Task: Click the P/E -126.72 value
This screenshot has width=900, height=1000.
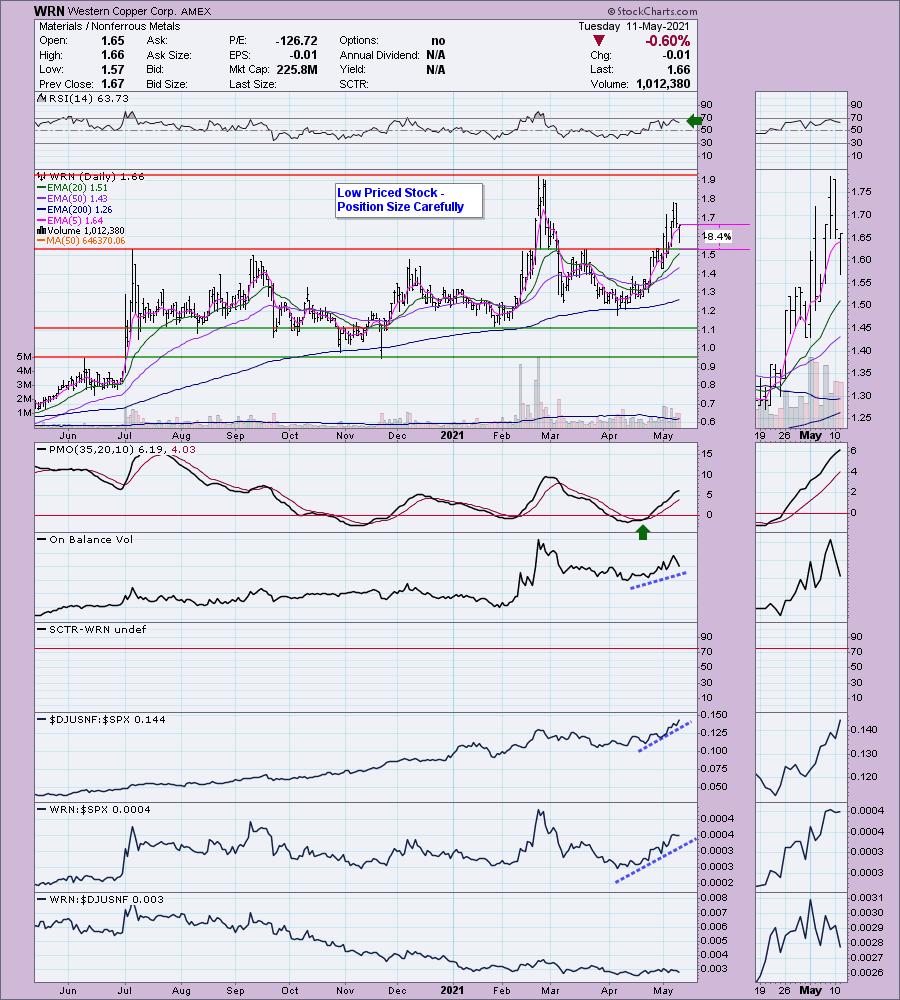Action: [296, 40]
